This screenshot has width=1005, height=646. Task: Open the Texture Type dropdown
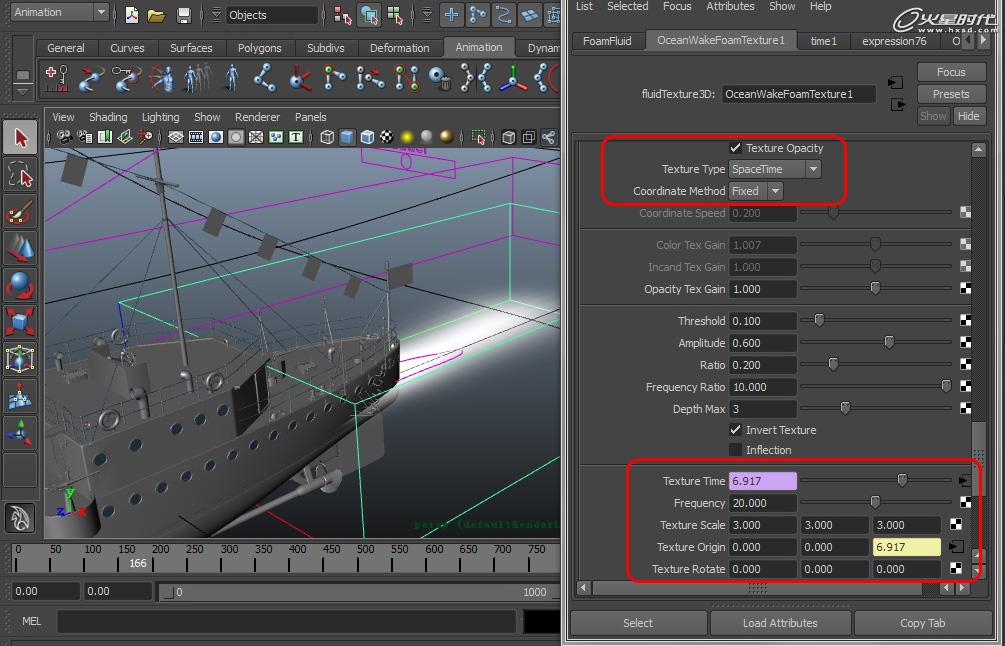[775, 169]
